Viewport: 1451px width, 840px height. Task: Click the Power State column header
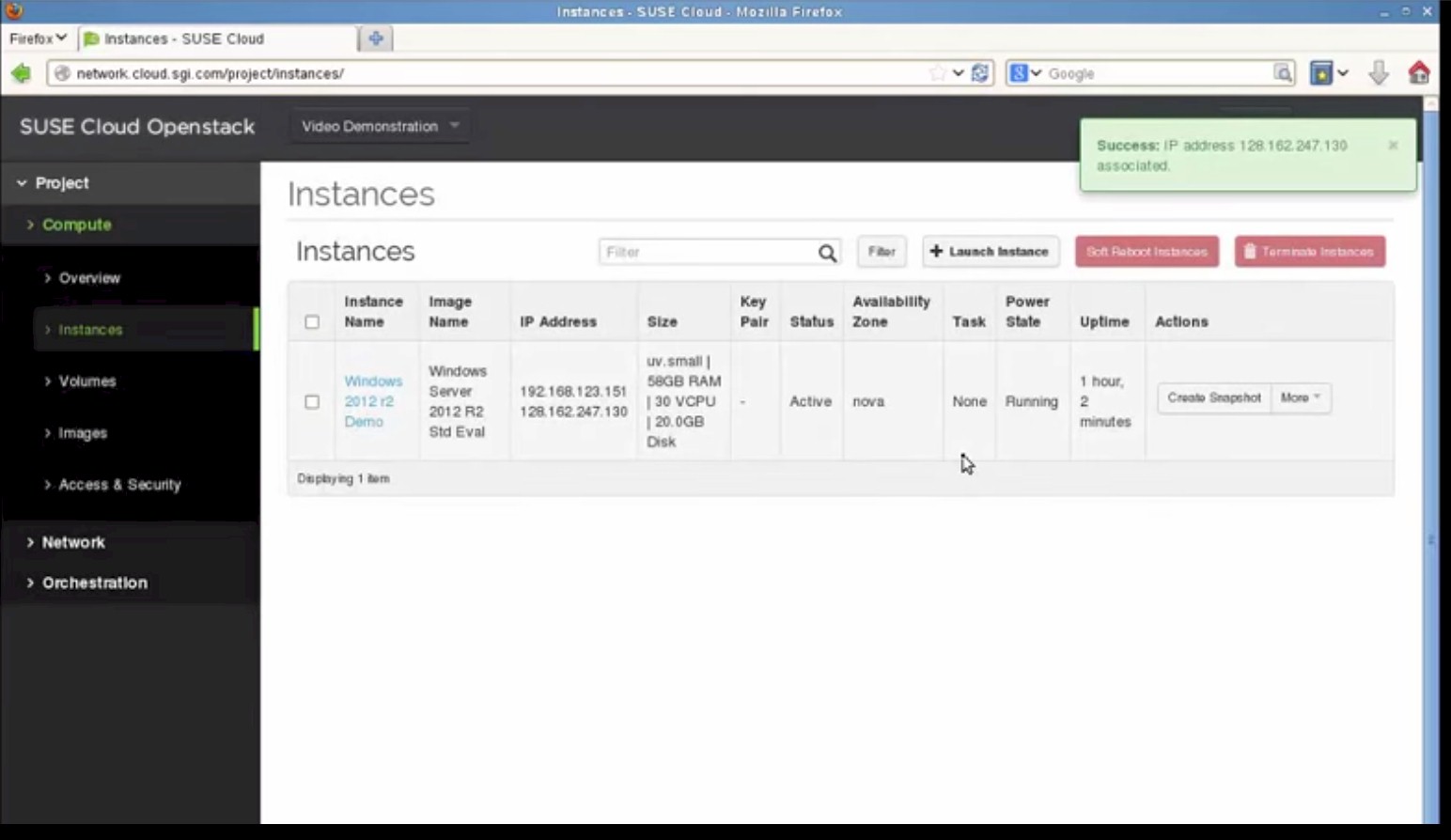[x=1027, y=311]
